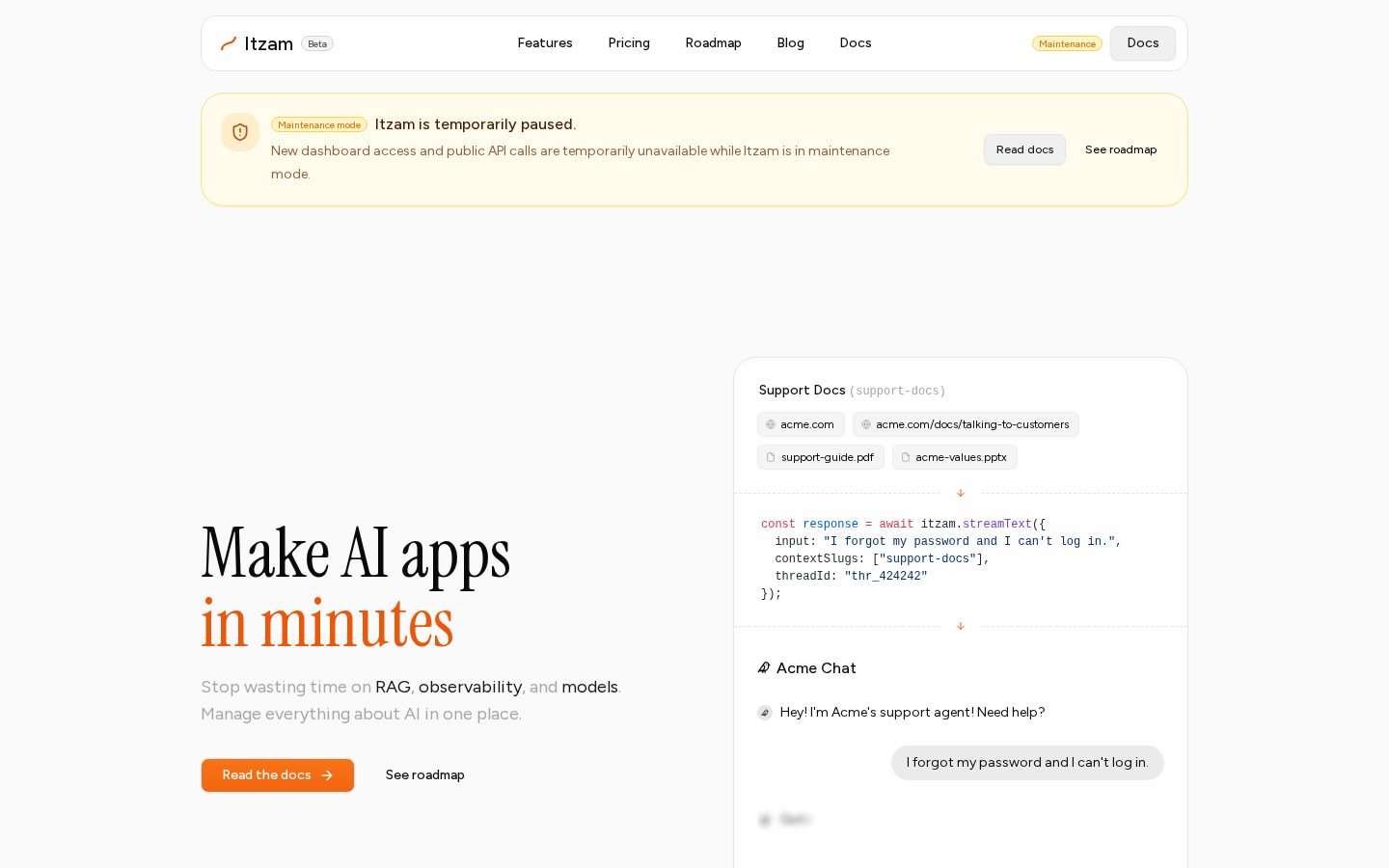Click the 'Make AI apps' headline

[x=356, y=554]
